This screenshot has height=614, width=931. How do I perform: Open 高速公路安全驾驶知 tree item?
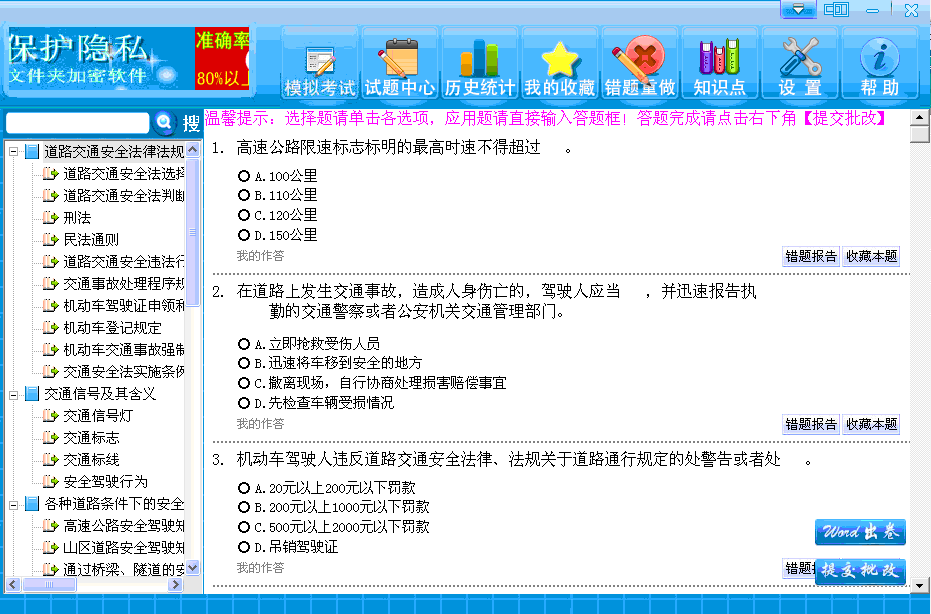tap(124, 526)
